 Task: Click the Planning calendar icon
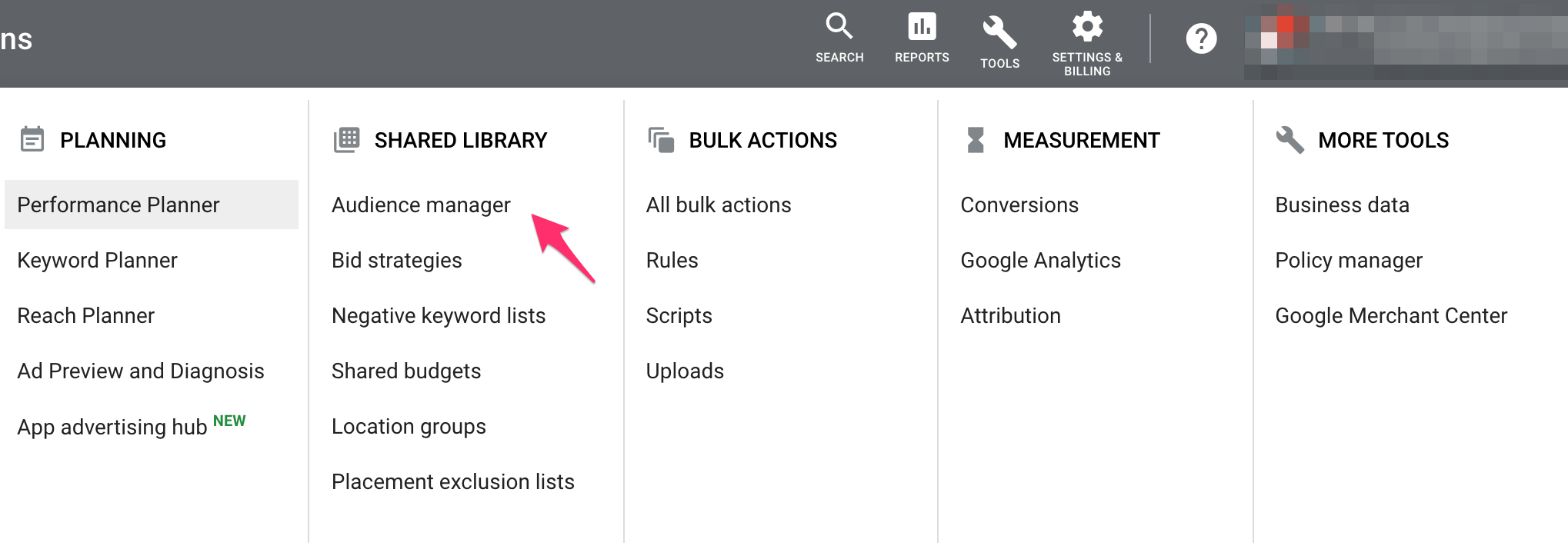coord(32,140)
